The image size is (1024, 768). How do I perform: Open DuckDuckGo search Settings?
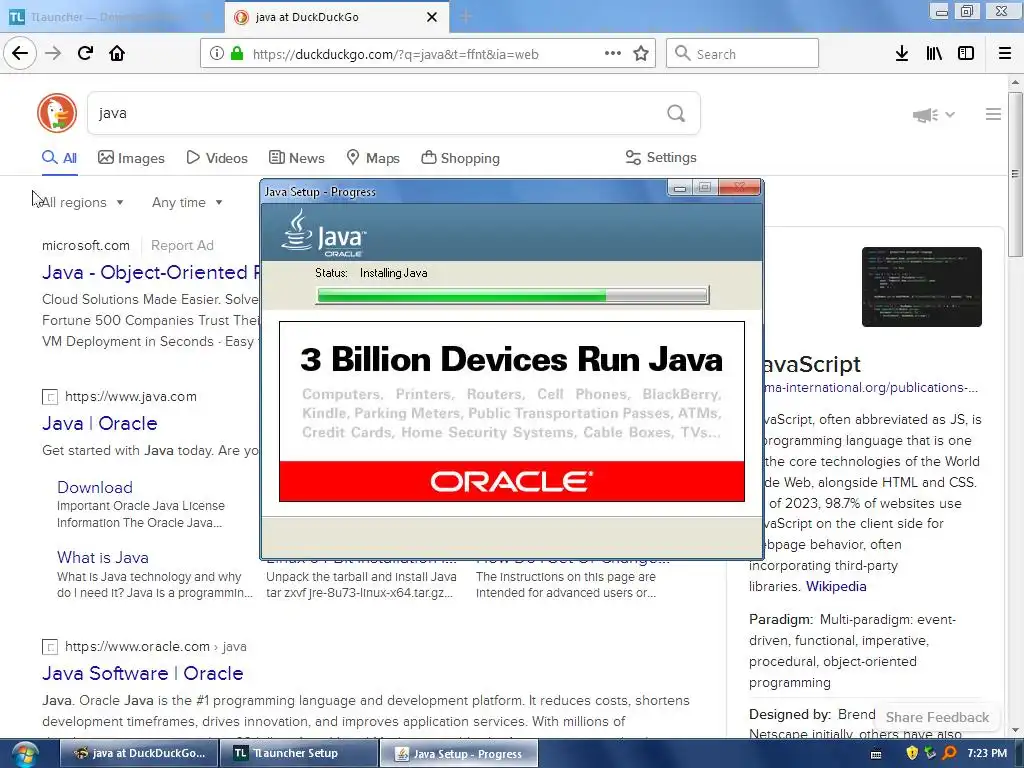pos(661,157)
